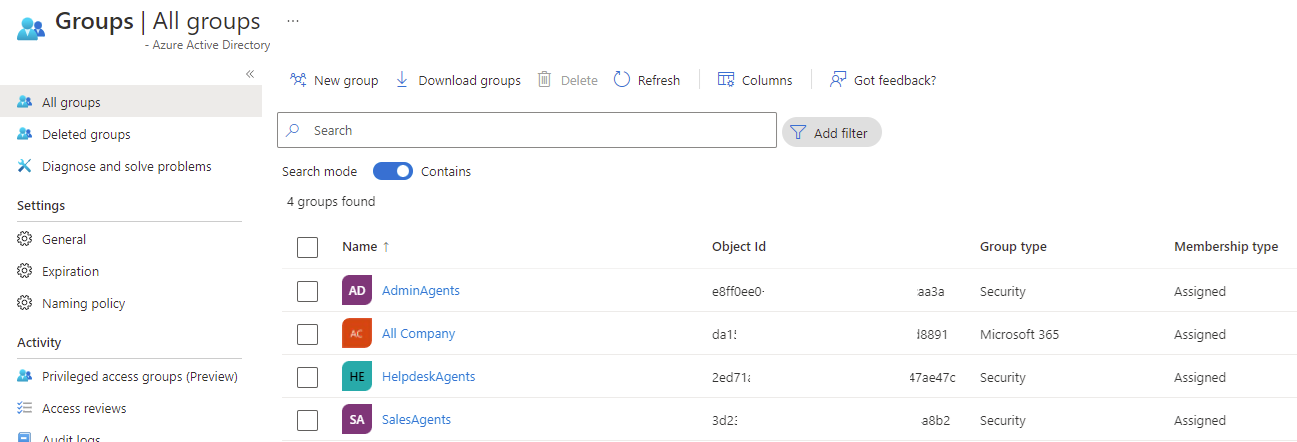Viewport: 1297px width, 442px height.
Task: Click the AC avatar for All Company
Action: 357,334
